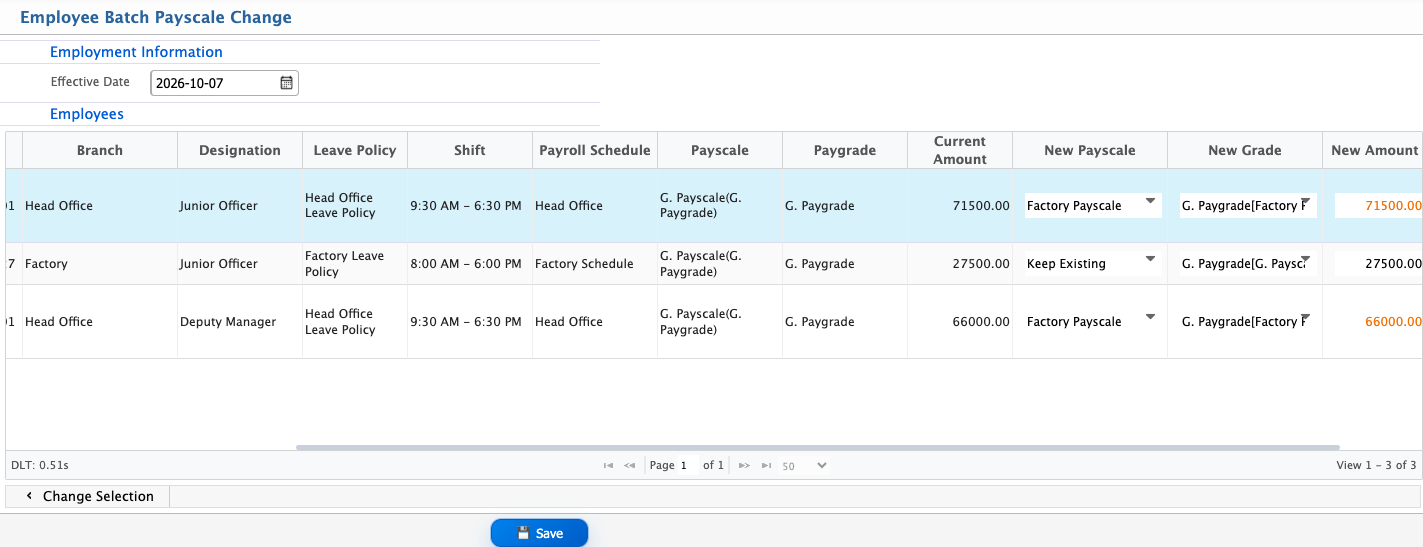This screenshot has width=1423, height=547.
Task: Click the 8:00 AM – 6:00 PM shift cell
Action: click(x=470, y=264)
